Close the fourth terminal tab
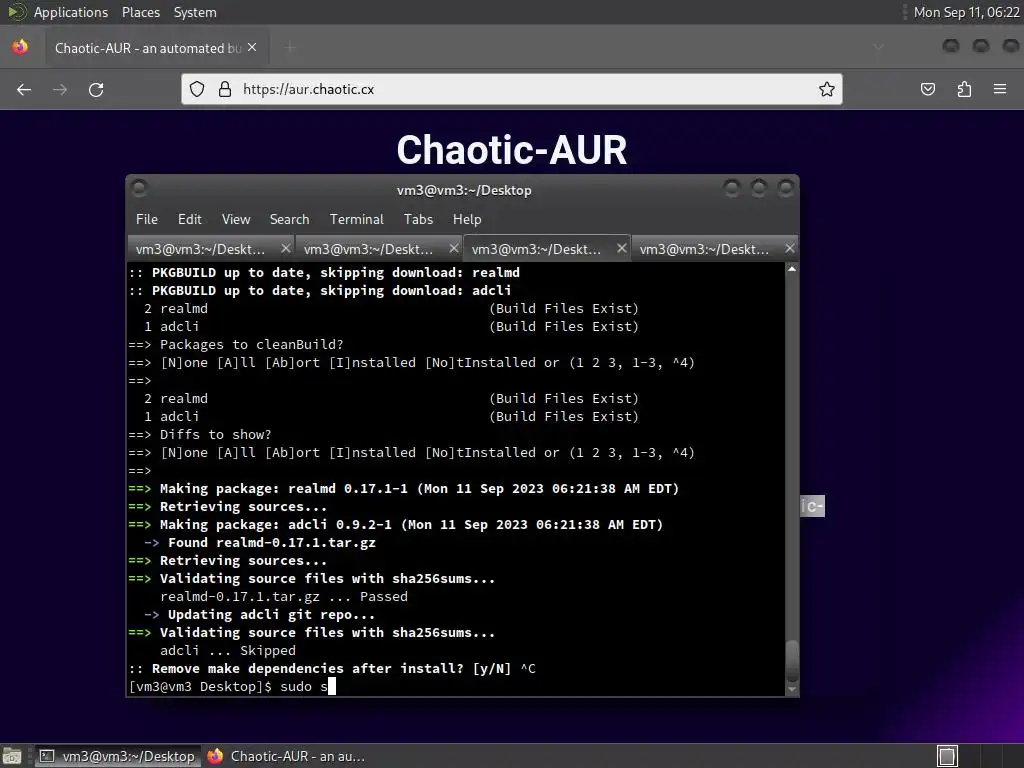 [790, 248]
